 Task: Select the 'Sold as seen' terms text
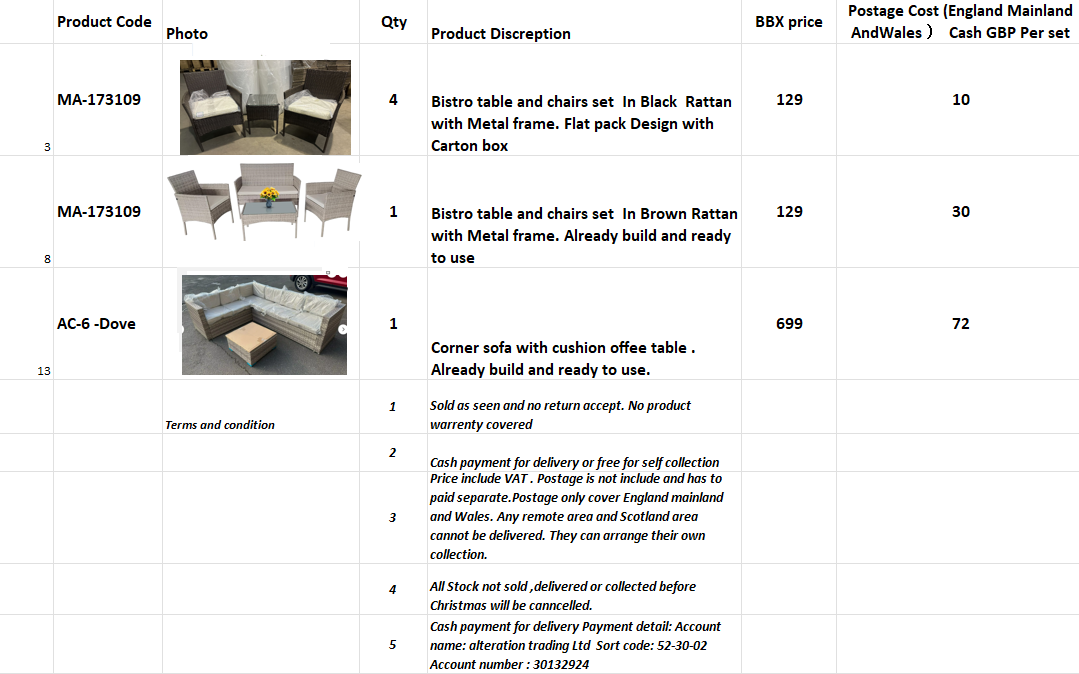pyautogui.click(x=560, y=415)
